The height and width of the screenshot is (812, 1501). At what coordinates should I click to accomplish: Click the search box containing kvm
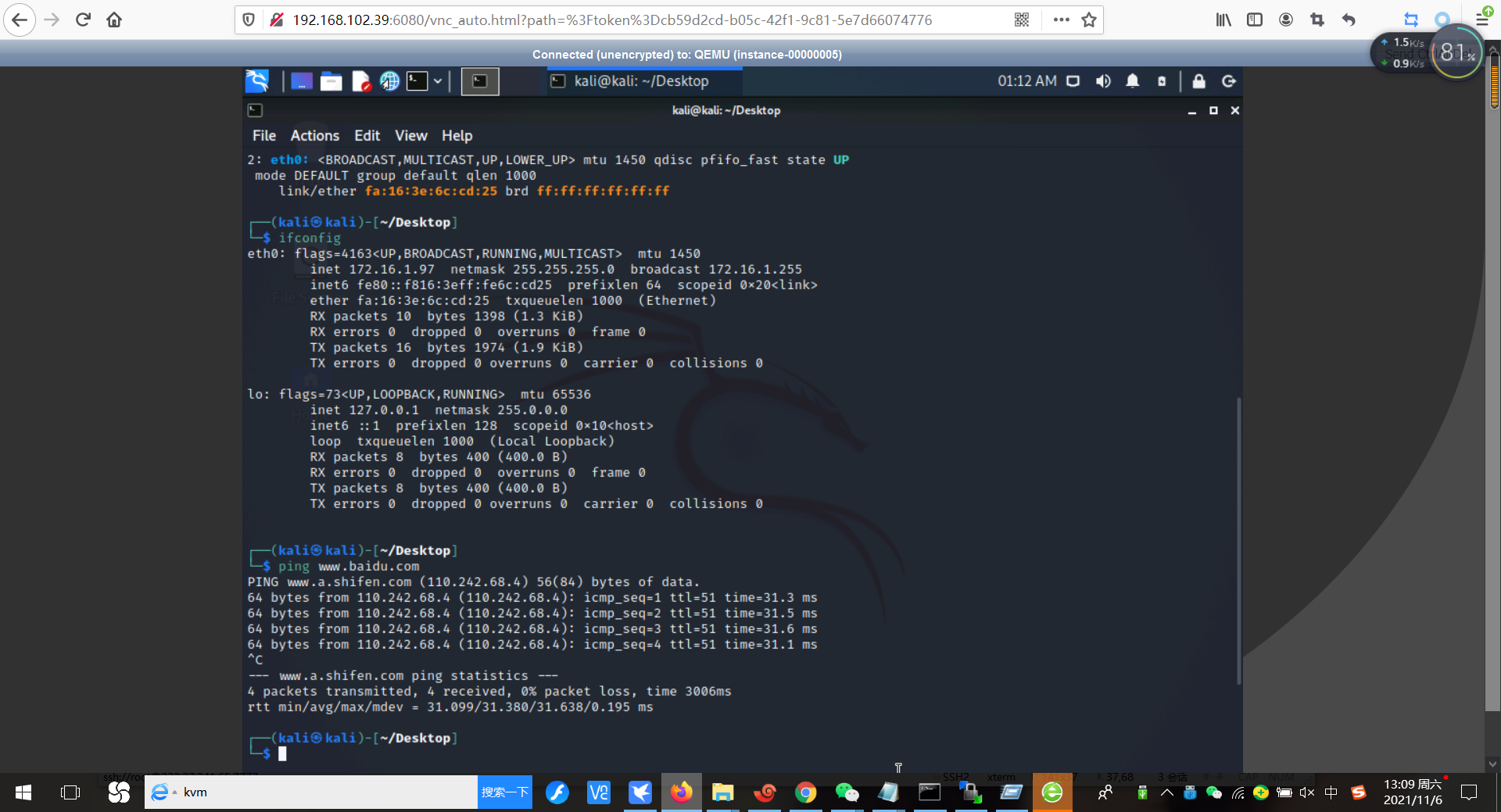(311, 792)
